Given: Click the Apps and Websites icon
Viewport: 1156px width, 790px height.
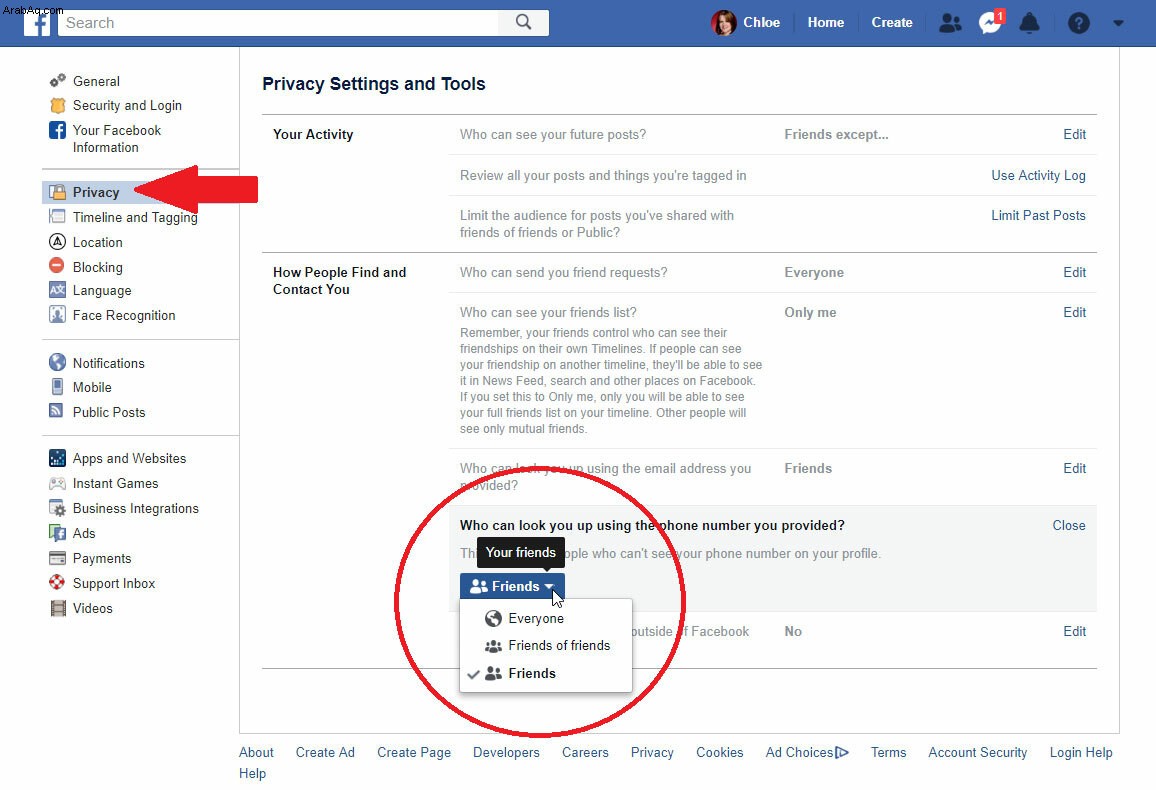Looking at the screenshot, I should pos(58,458).
